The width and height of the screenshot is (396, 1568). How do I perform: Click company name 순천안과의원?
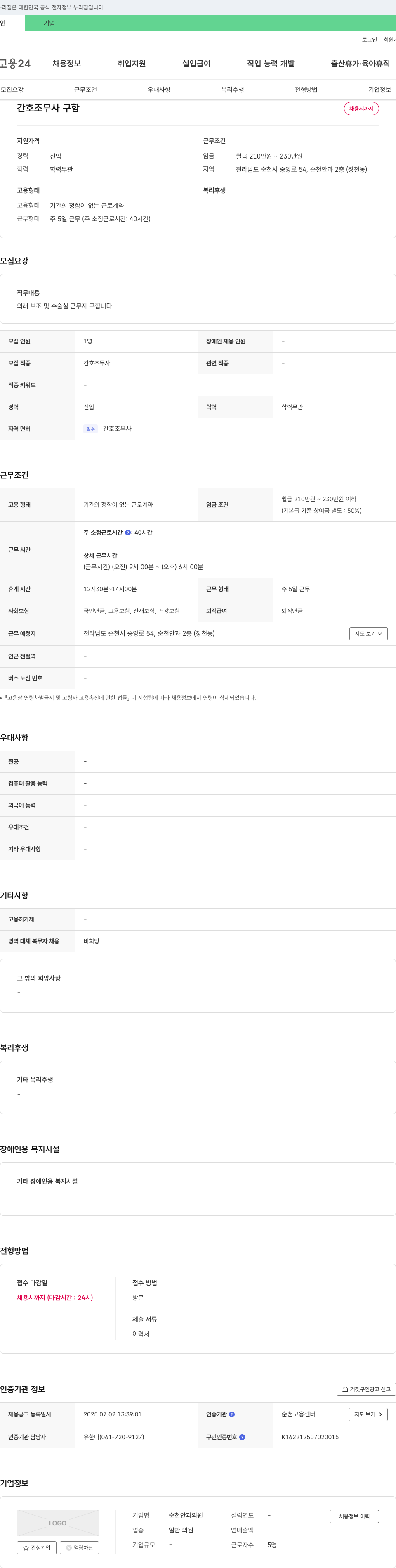point(186,1515)
